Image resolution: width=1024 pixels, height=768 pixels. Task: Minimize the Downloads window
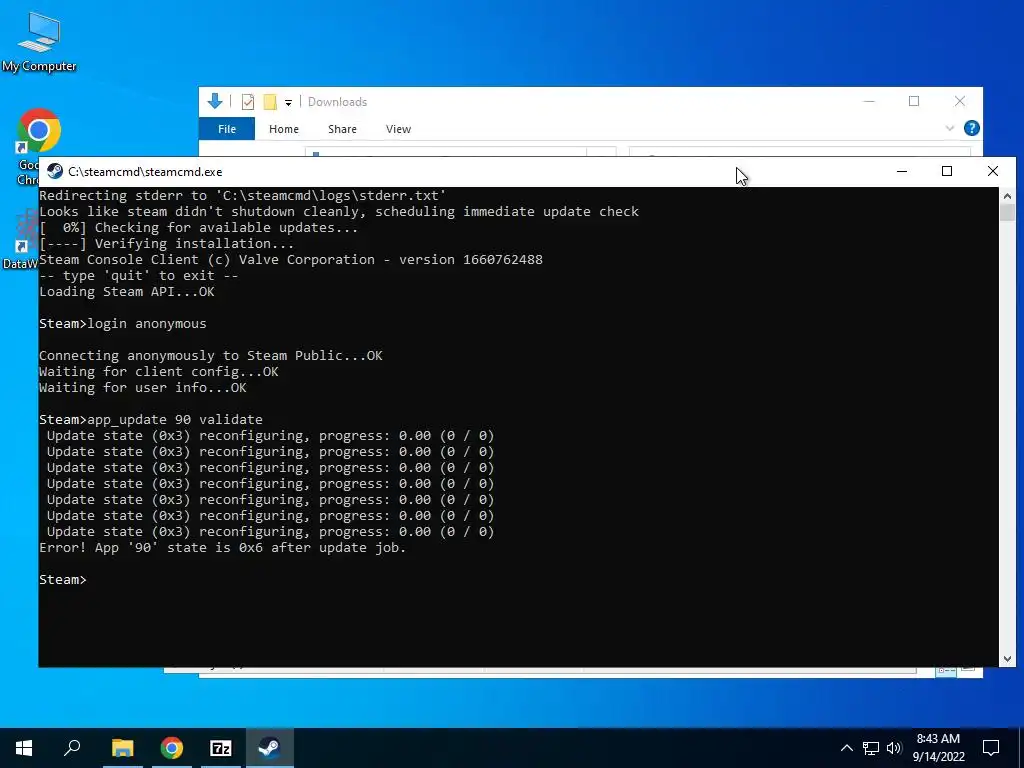(x=869, y=101)
